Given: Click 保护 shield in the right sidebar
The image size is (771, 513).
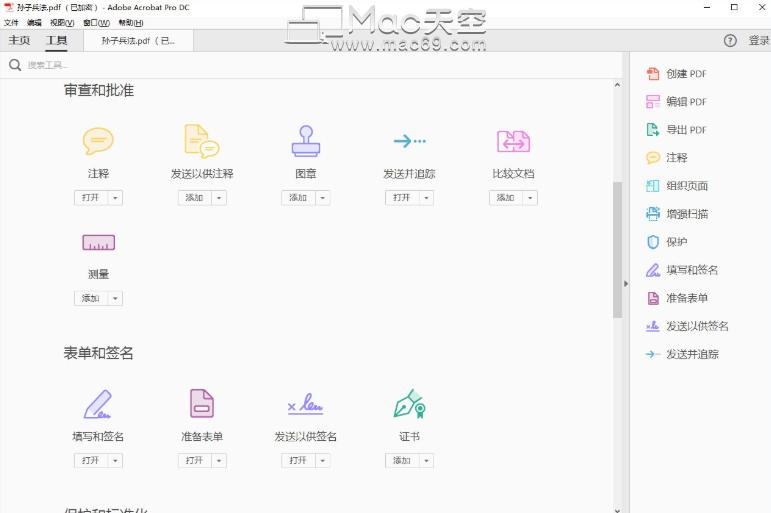Looking at the screenshot, I should [x=667, y=242].
